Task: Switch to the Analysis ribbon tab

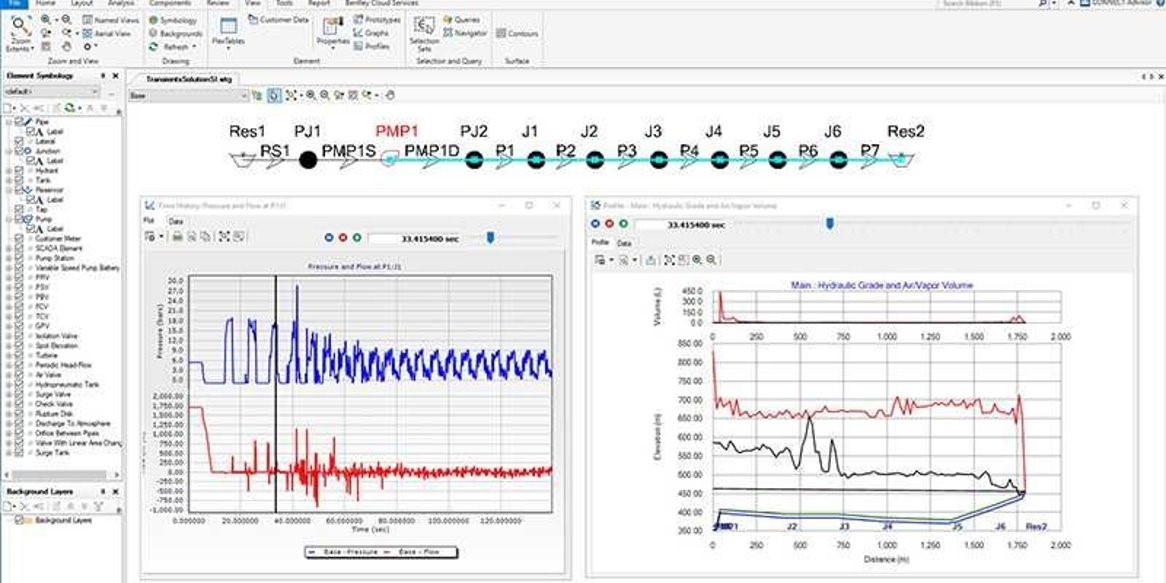Action: coord(120,4)
